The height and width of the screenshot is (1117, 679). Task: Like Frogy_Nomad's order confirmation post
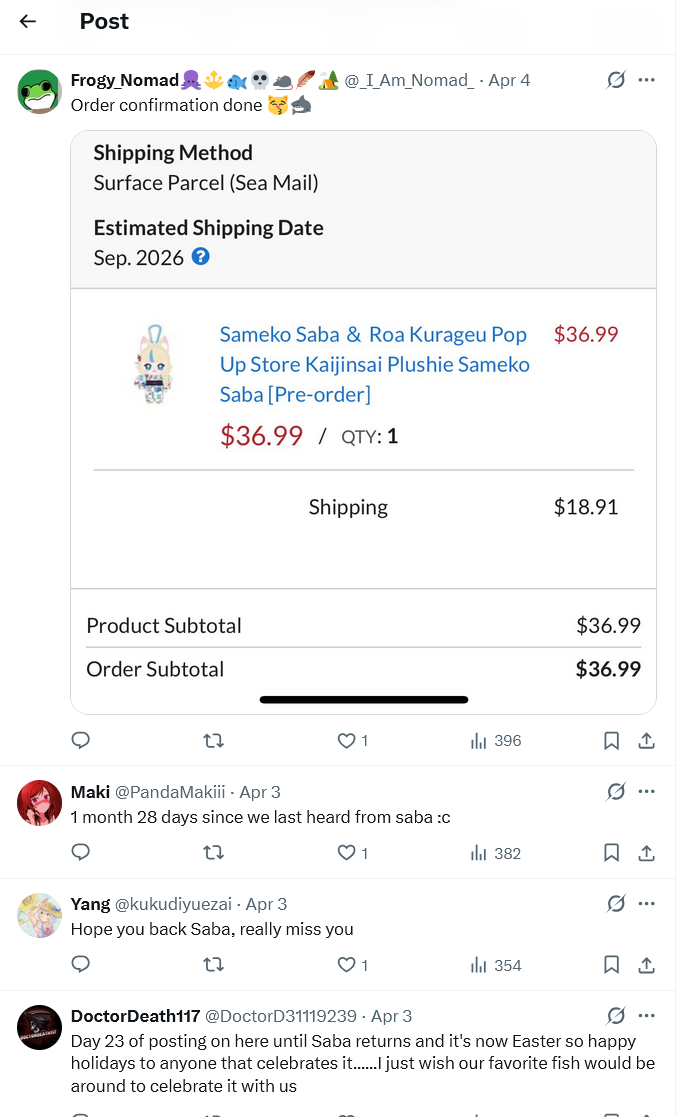click(x=347, y=741)
